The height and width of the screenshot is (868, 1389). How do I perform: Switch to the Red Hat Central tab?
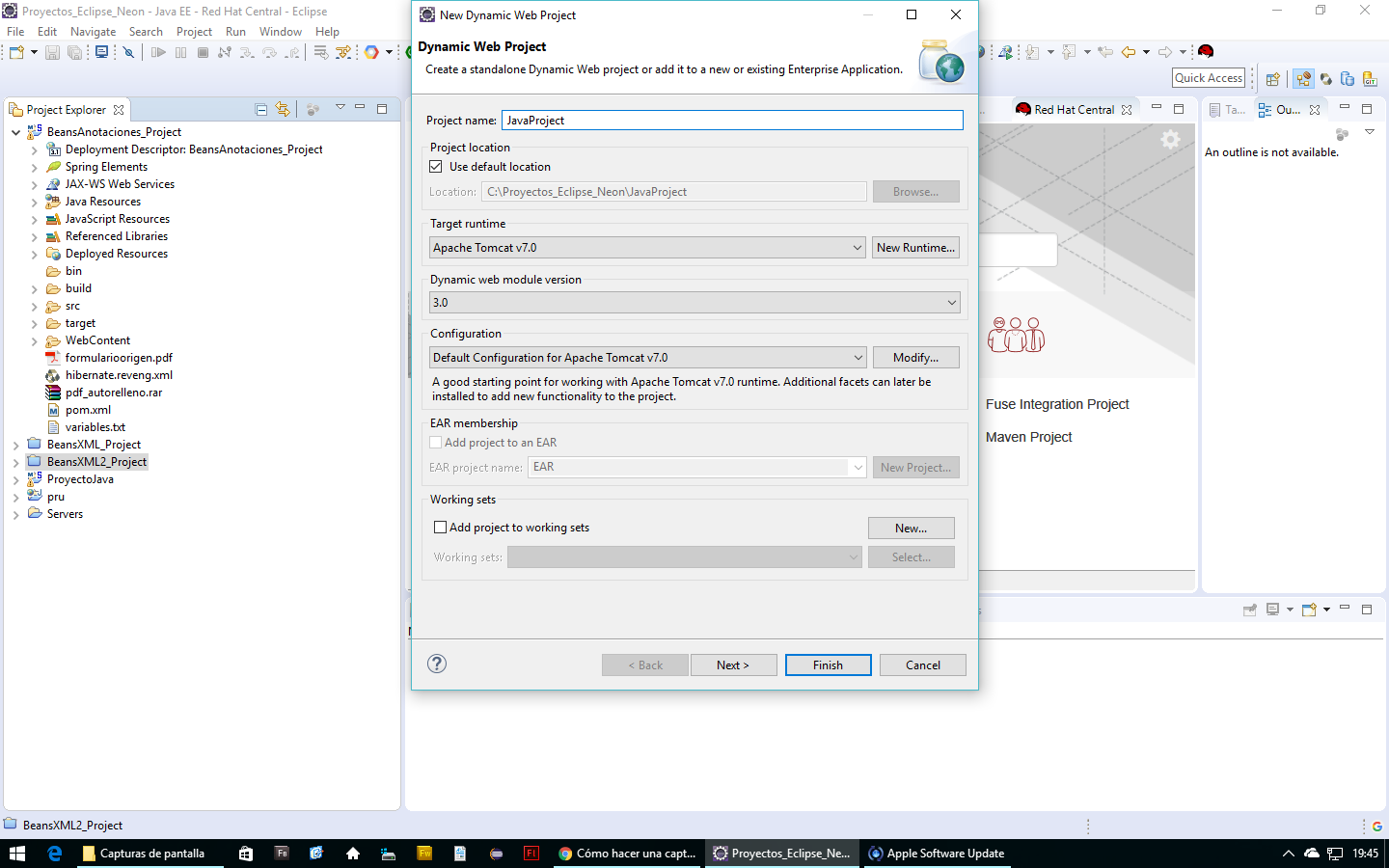coord(1074,110)
